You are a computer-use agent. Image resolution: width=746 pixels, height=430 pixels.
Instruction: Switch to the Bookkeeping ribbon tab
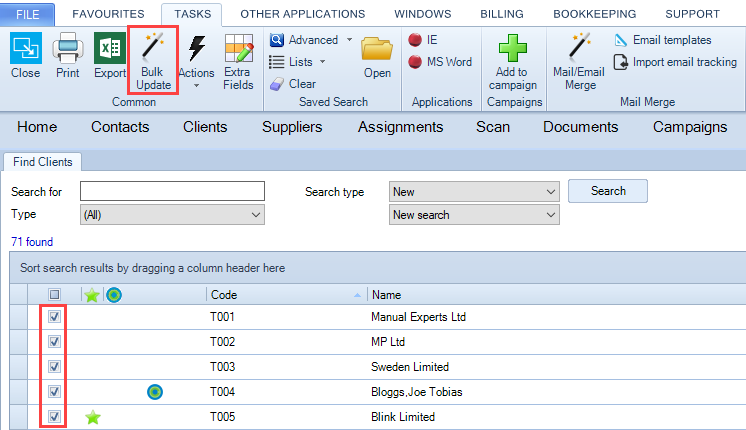coord(596,14)
